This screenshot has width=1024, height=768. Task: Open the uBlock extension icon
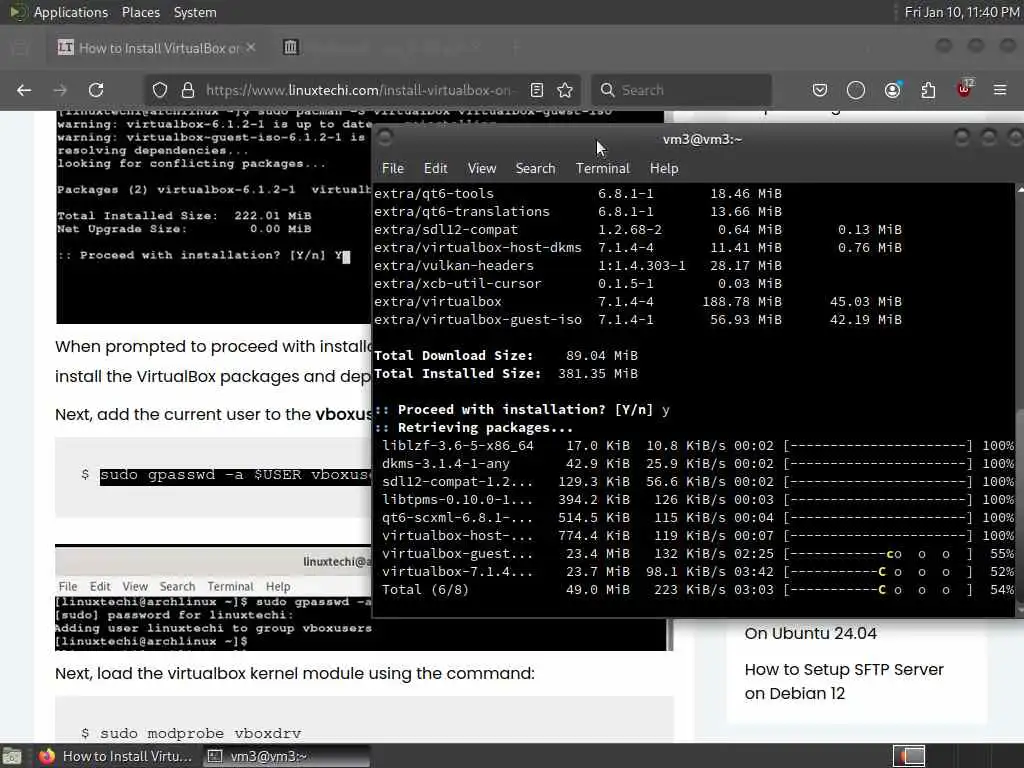pos(965,89)
